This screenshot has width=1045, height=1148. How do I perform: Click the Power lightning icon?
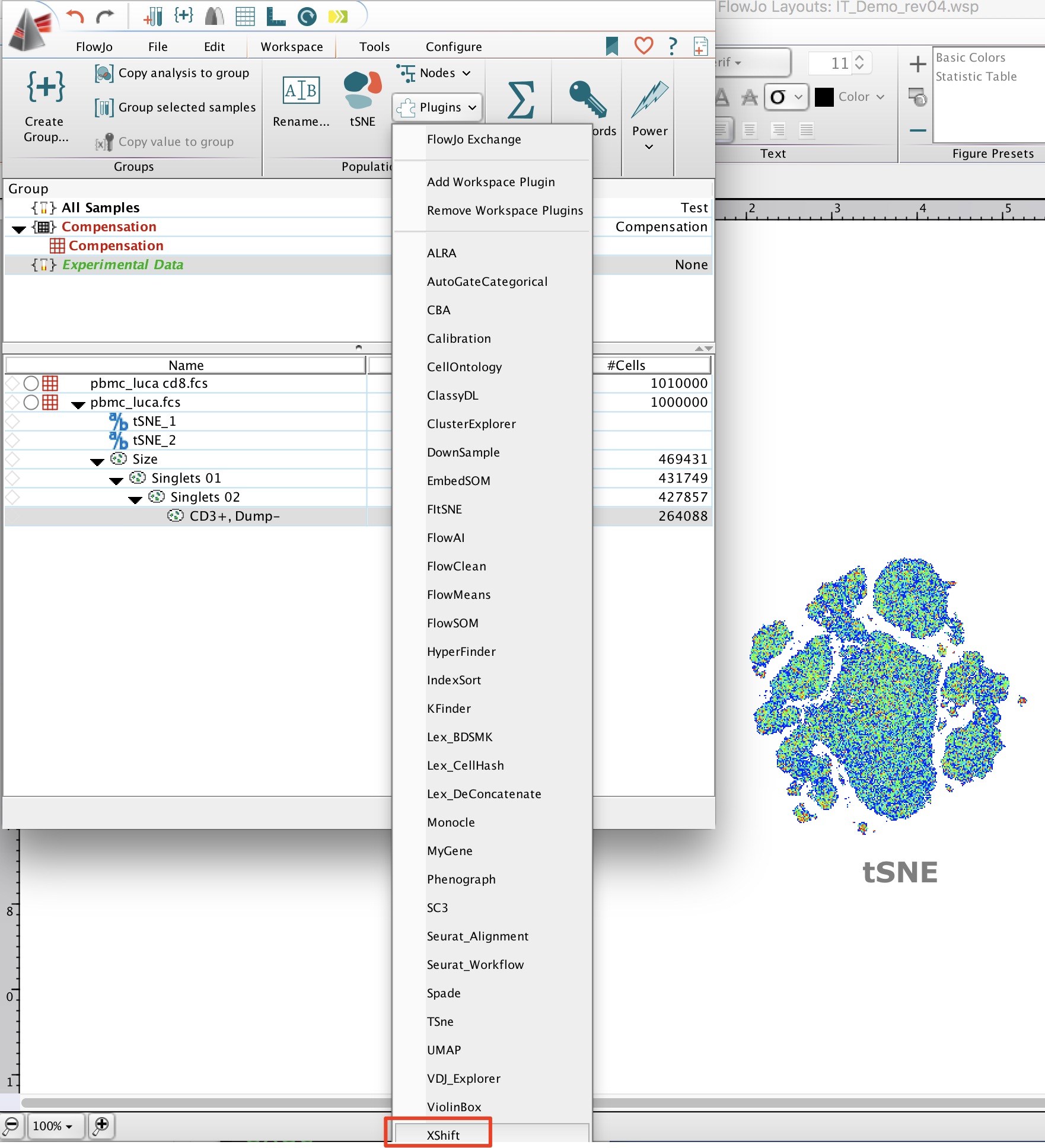tap(649, 100)
